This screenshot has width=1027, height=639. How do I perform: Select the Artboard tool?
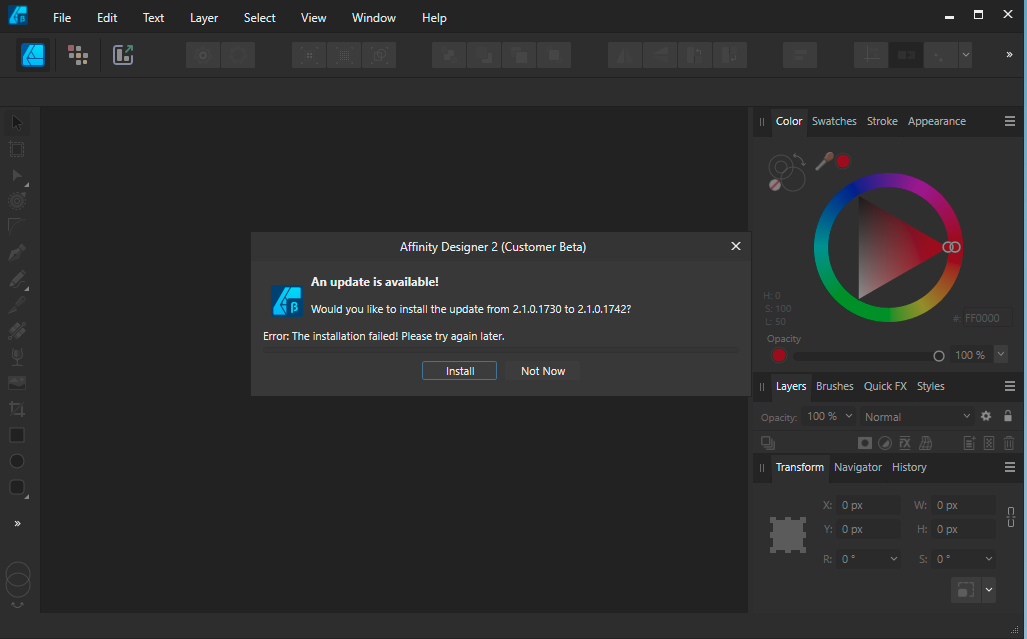(17, 149)
